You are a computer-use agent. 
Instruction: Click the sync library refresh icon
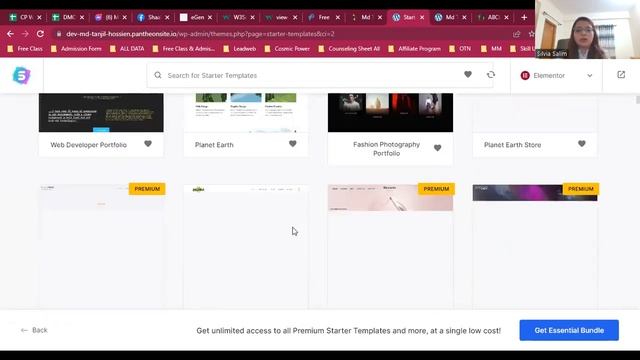coord(491,75)
